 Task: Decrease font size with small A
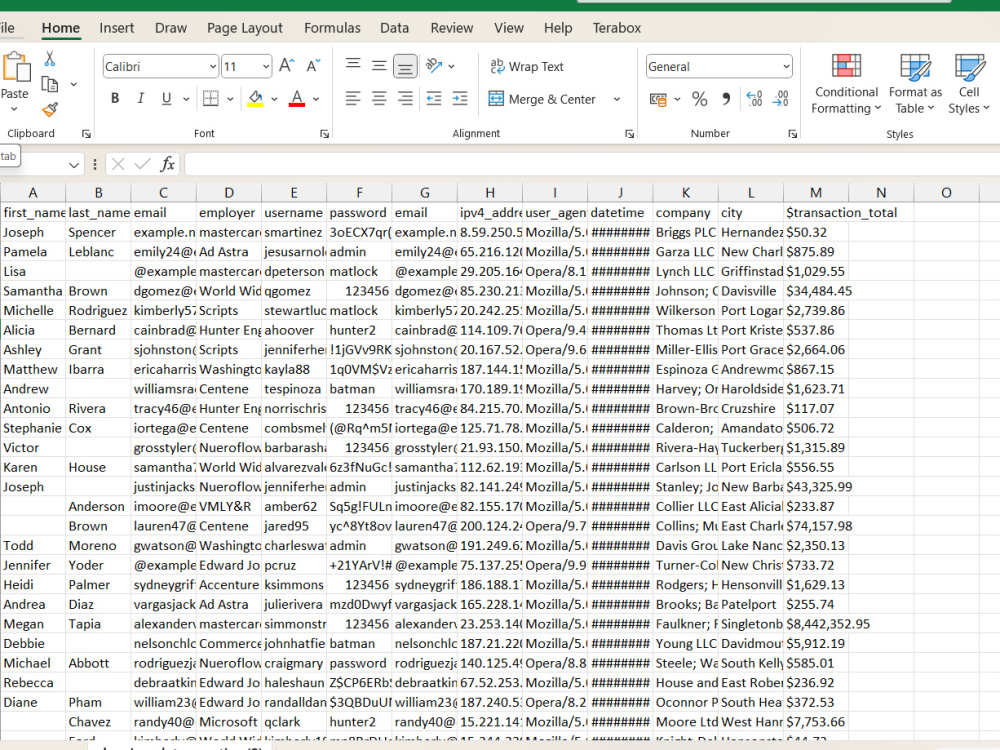(313, 66)
